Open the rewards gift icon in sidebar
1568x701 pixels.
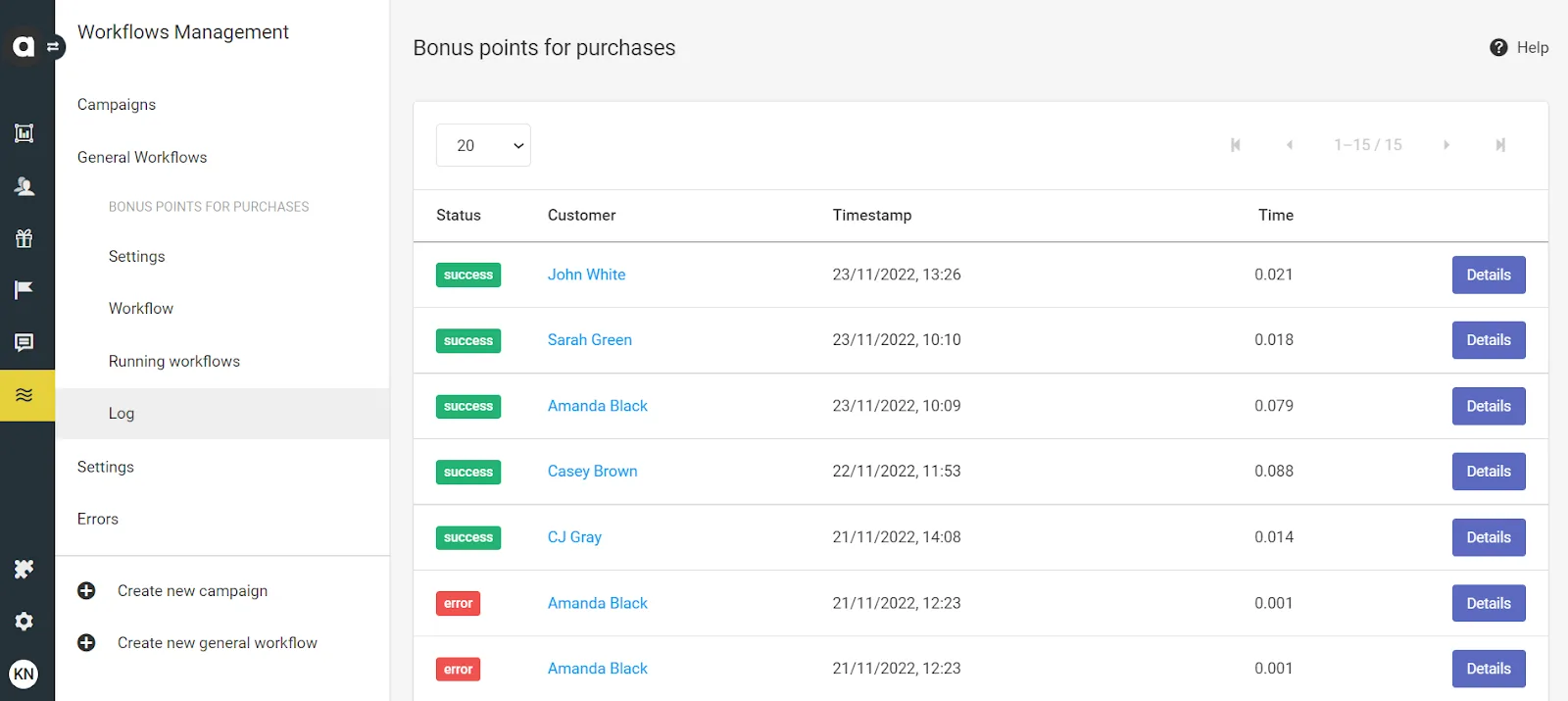point(24,238)
